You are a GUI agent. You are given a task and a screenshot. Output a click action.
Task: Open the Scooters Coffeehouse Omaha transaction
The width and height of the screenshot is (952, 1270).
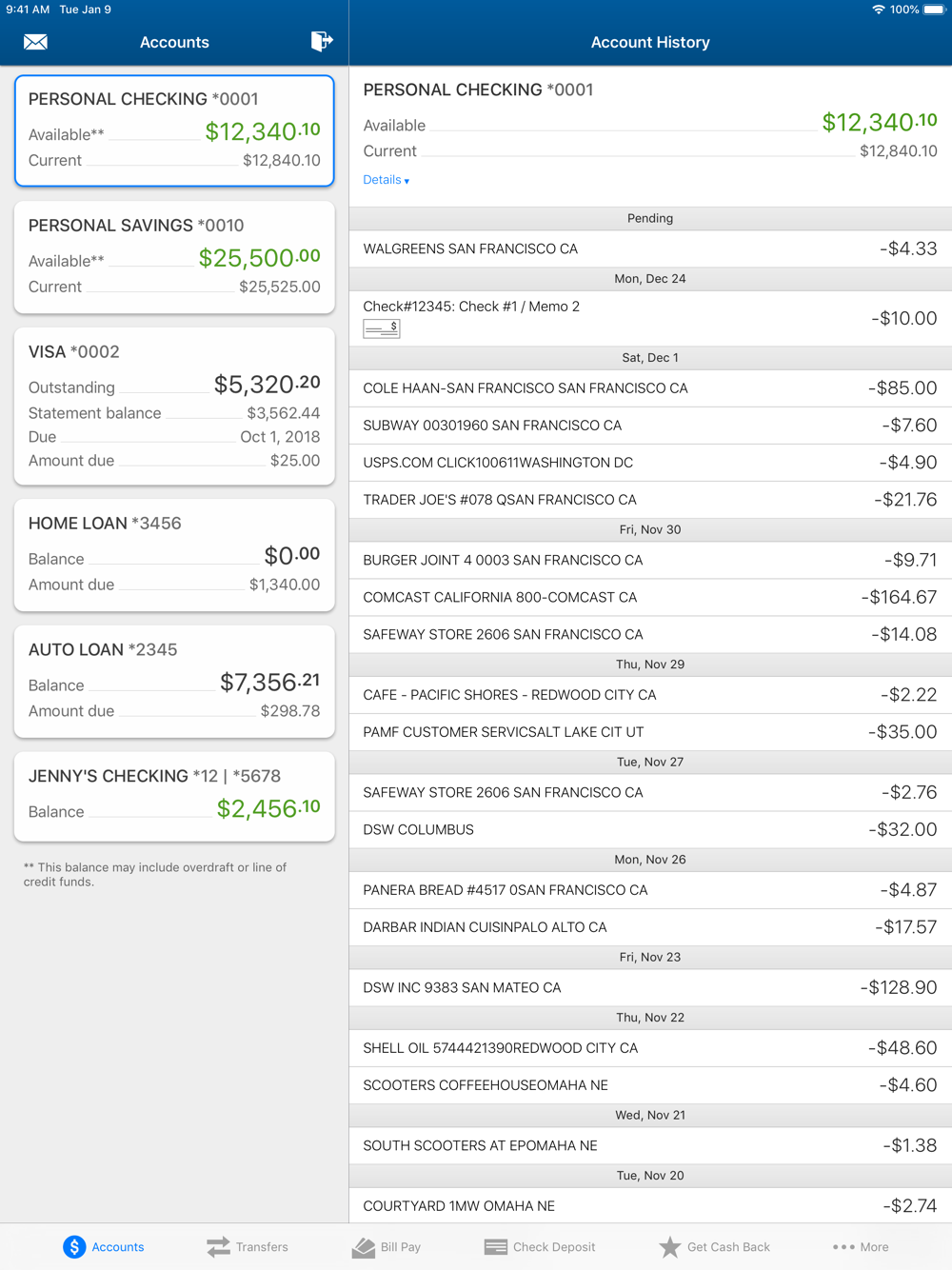point(650,1085)
